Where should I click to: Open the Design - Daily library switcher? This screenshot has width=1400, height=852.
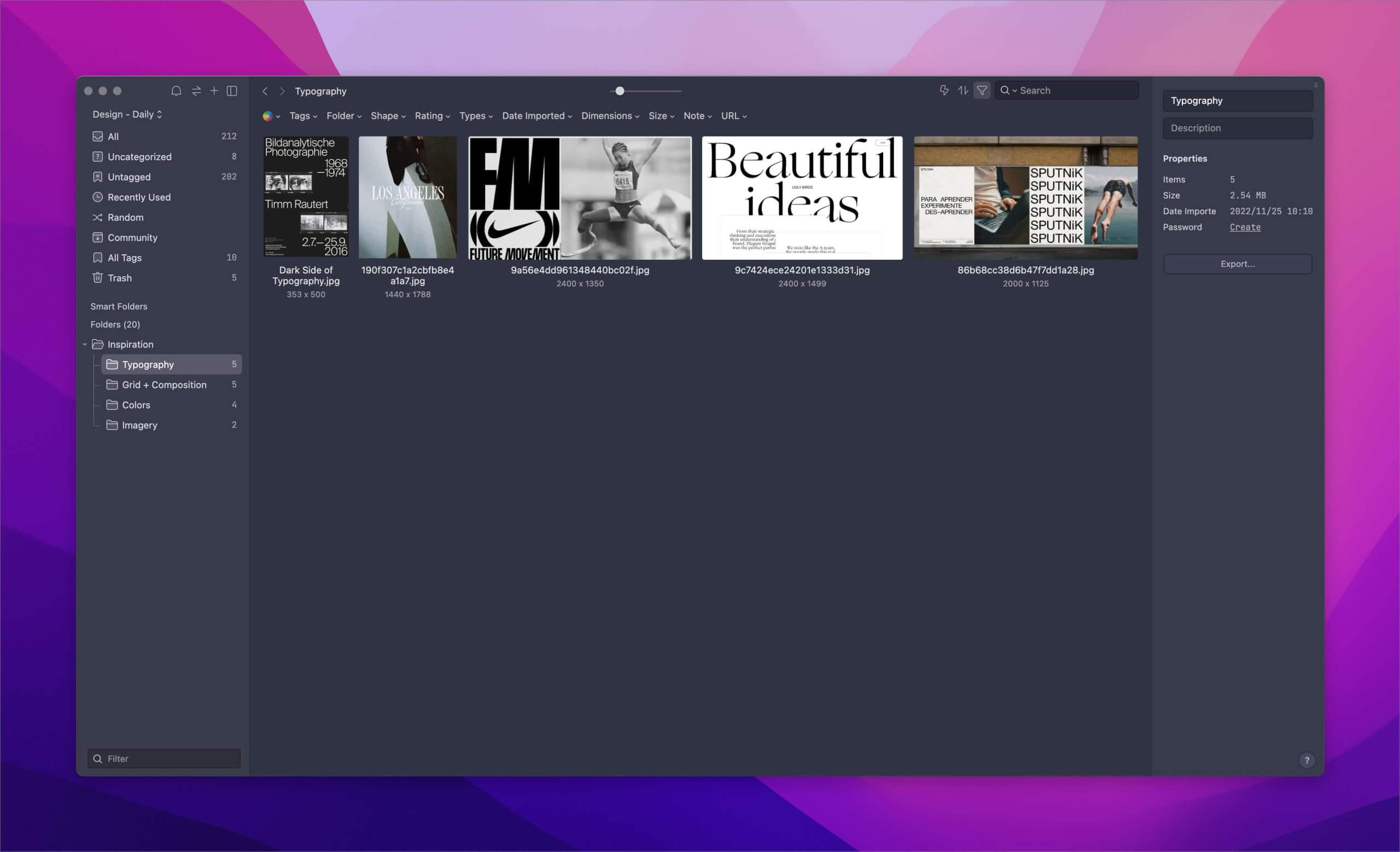tap(127, 114)
